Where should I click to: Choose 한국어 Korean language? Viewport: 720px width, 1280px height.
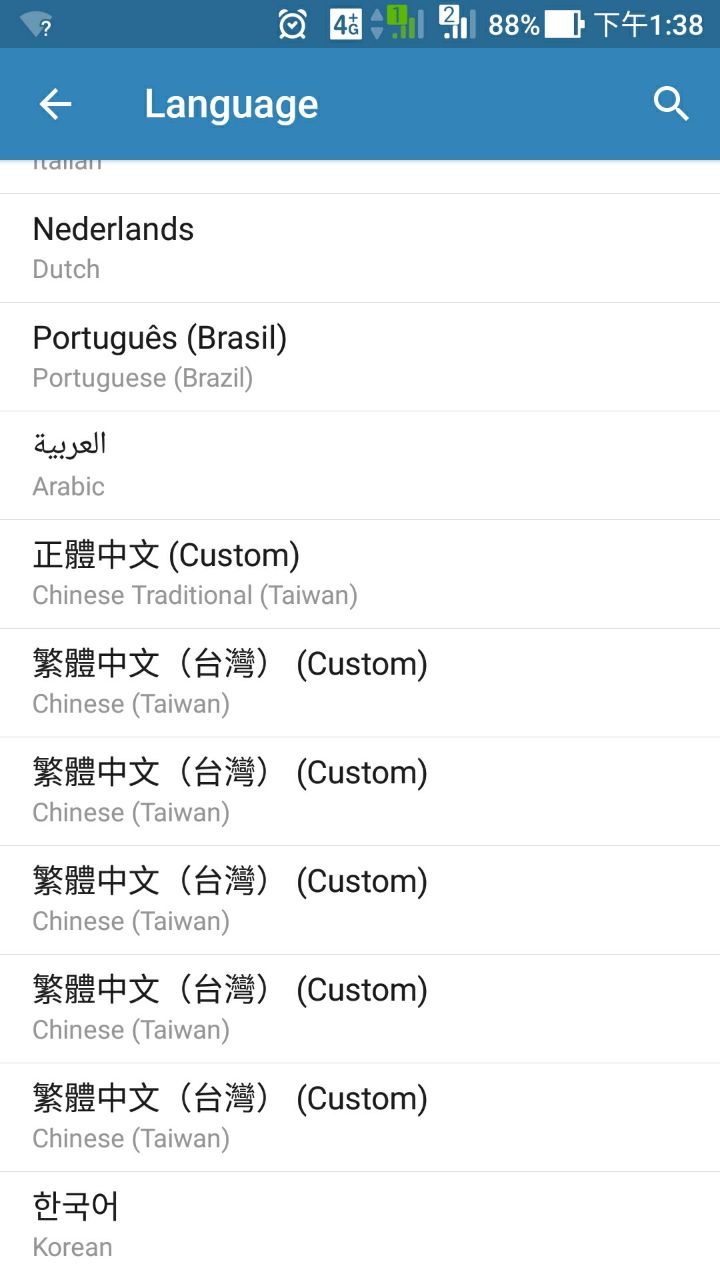point(360,1226)
